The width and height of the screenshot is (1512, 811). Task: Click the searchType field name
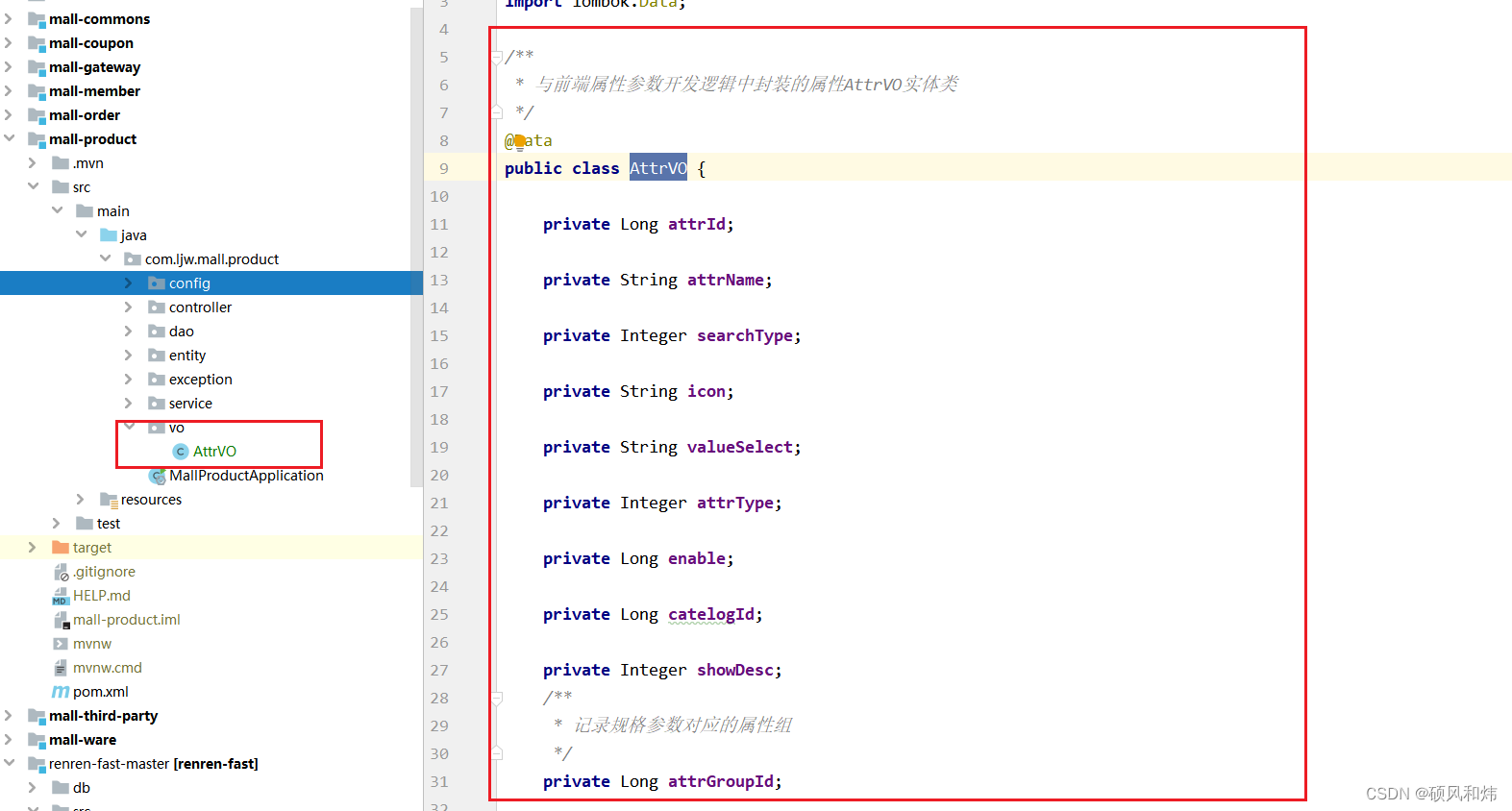(745, 335)
